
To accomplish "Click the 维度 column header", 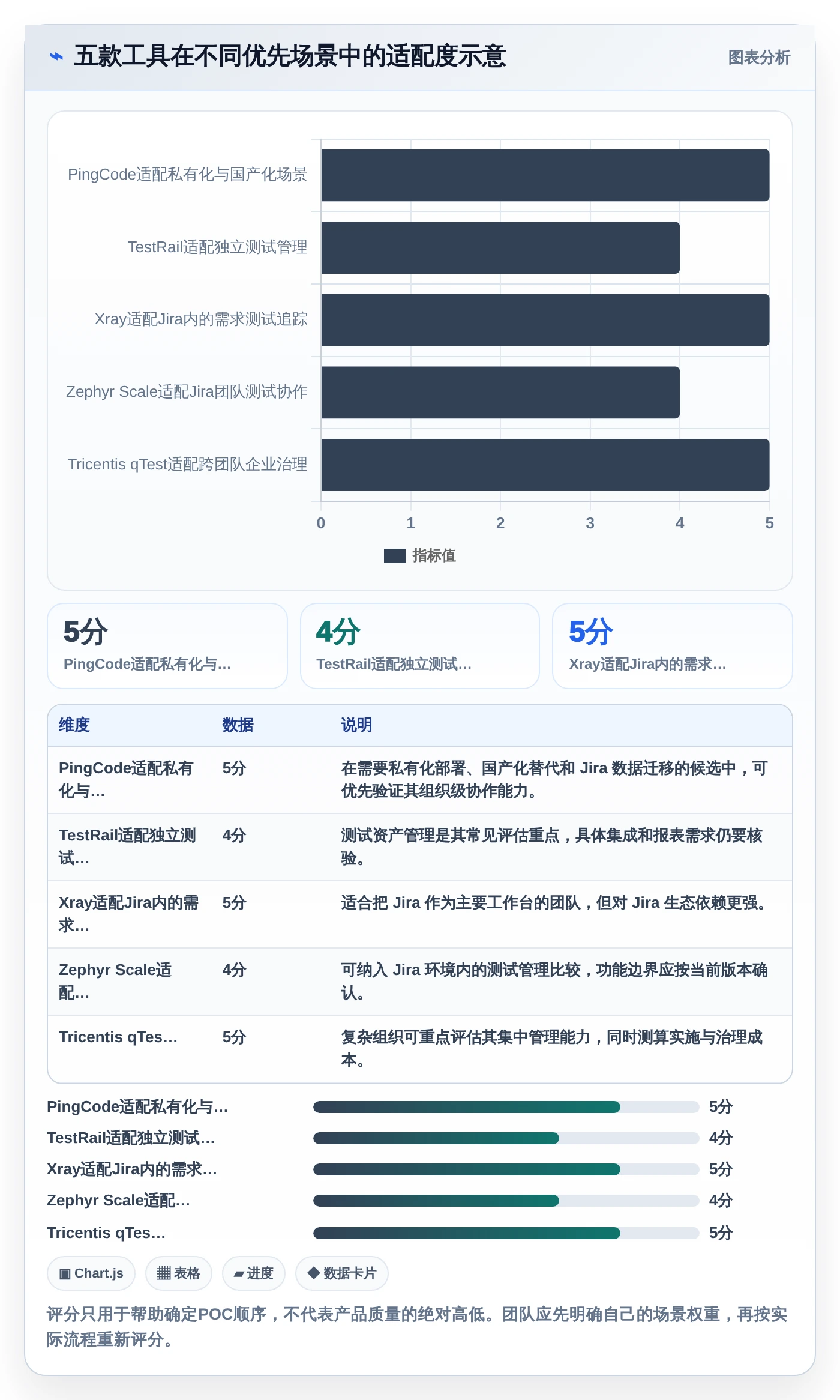I will pyautogui.click(x=74, y=725).
